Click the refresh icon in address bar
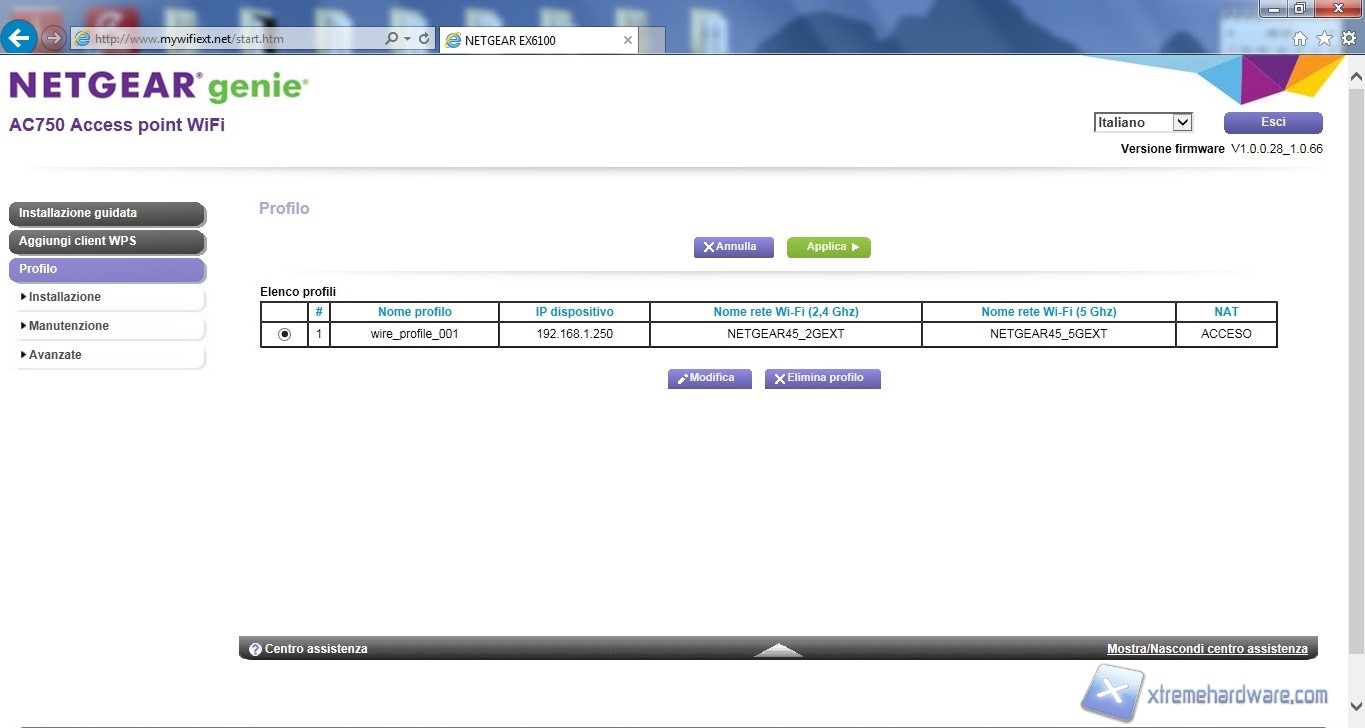This screenshot has width=1365, height=728. 424,39
